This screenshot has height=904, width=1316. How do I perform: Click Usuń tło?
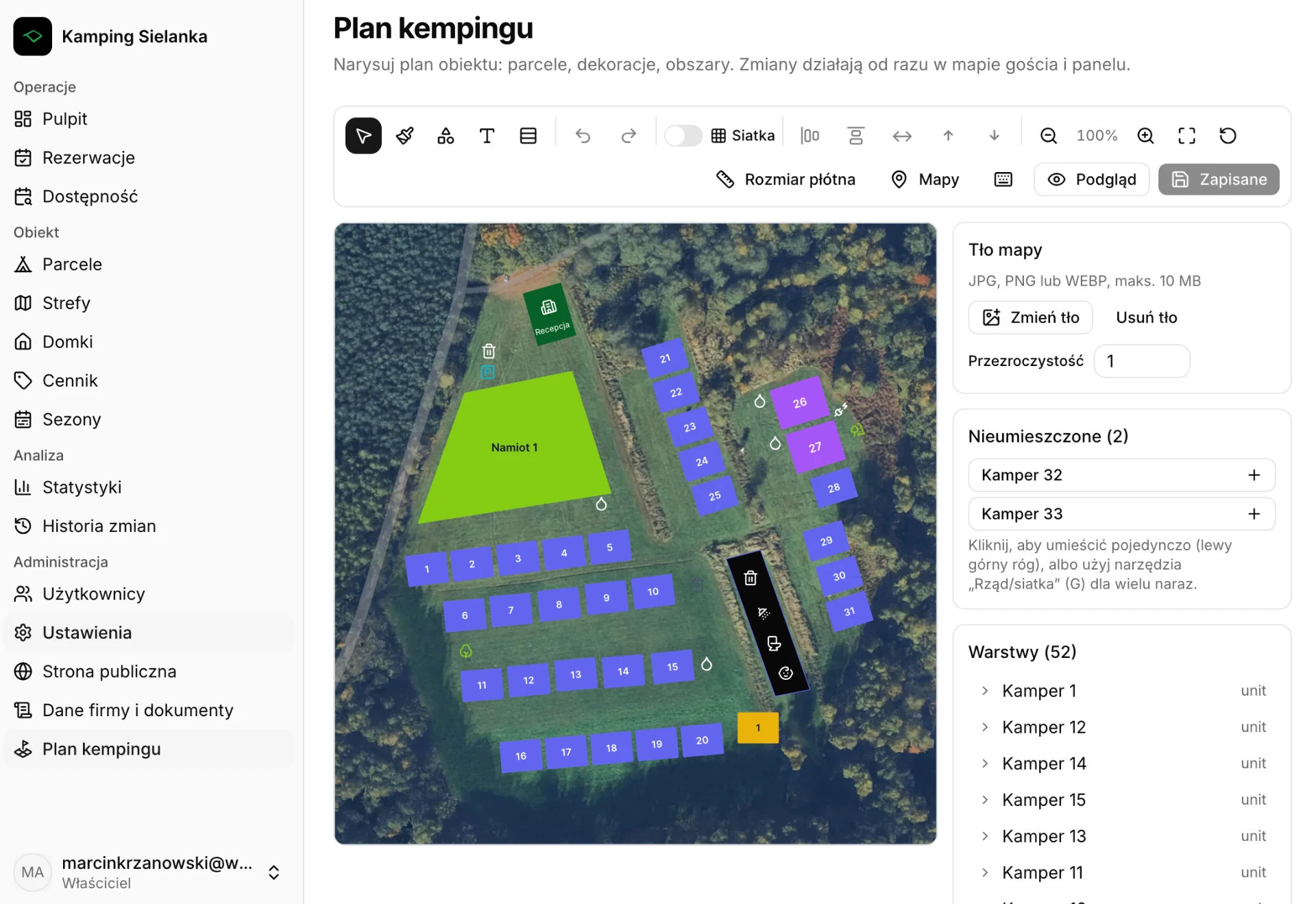point(1147,317)
